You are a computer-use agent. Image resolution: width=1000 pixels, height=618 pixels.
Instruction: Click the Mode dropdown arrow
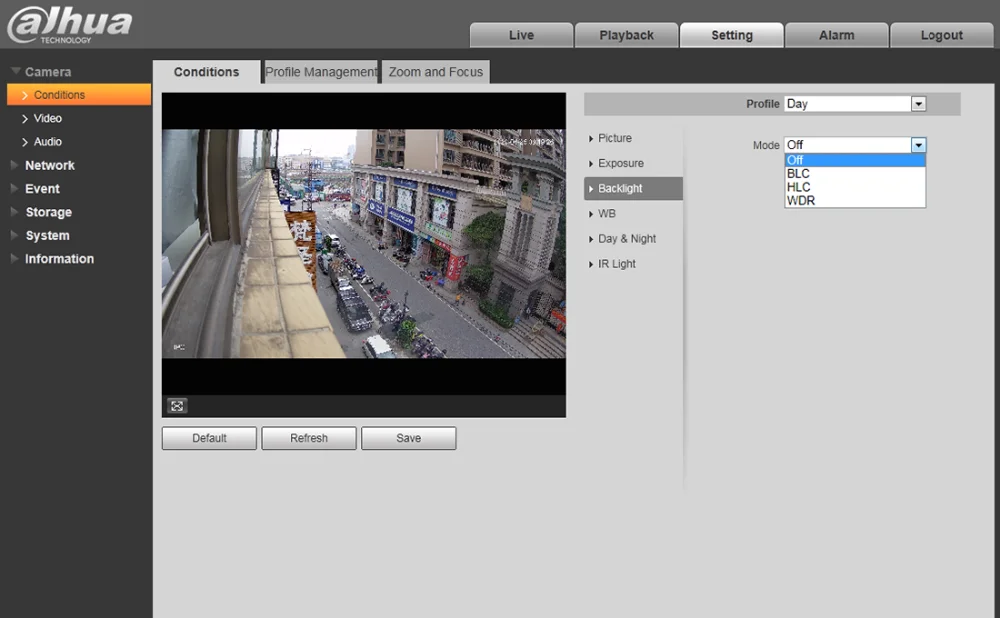pos(918,145)
